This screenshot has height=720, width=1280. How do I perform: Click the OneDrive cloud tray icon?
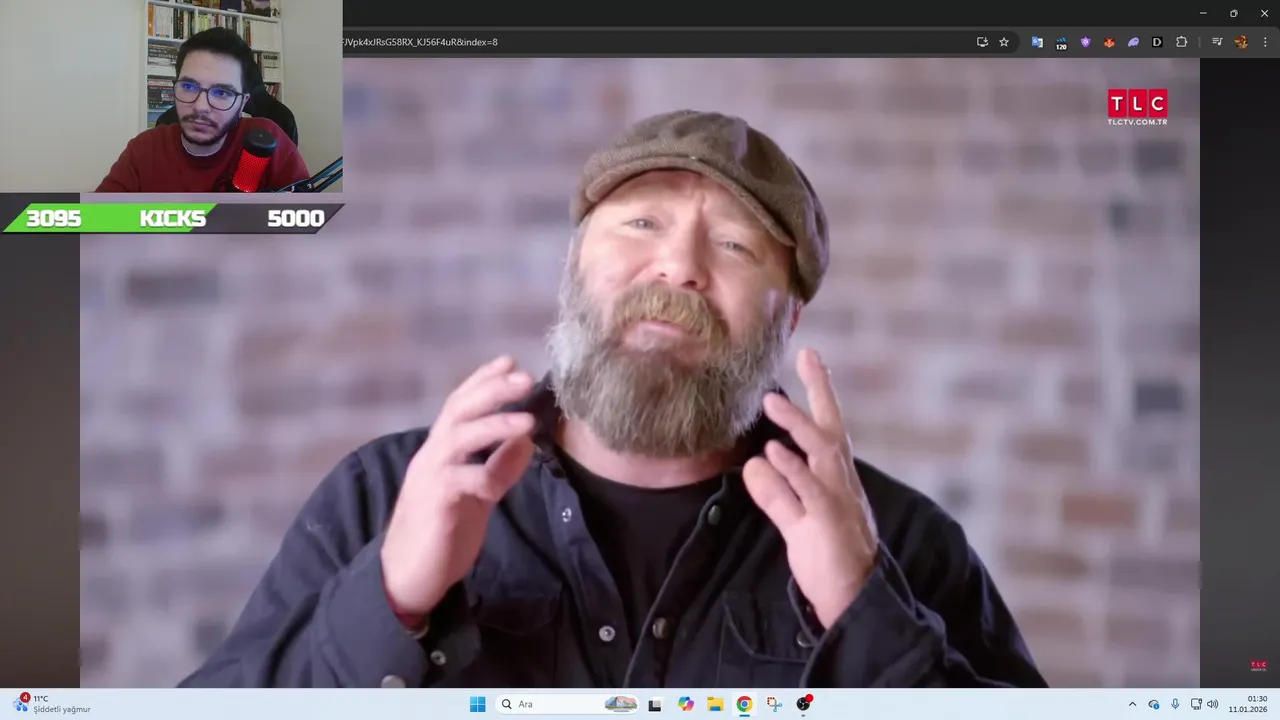[1154, 704]
